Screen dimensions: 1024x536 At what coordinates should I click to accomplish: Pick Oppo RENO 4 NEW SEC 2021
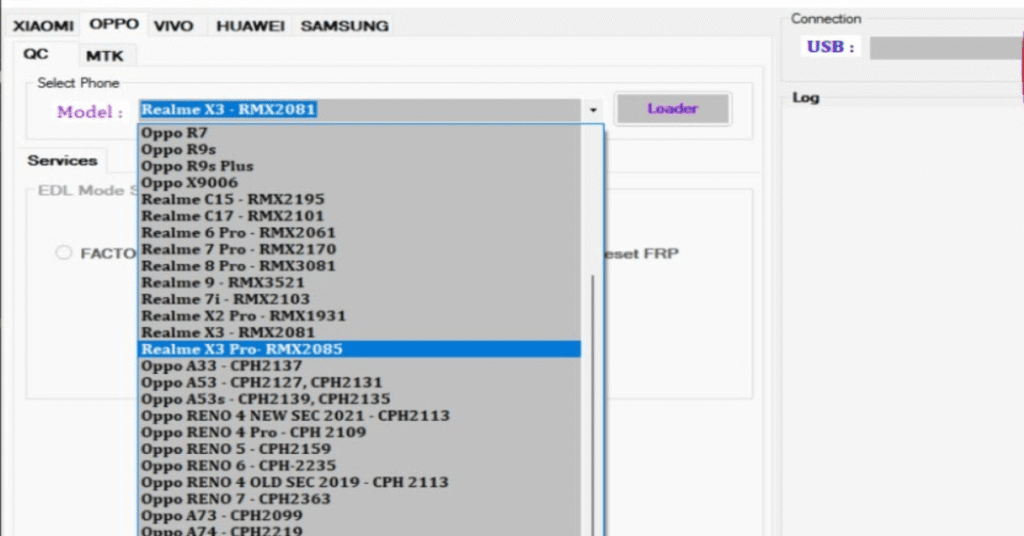(x=360, y=416)
